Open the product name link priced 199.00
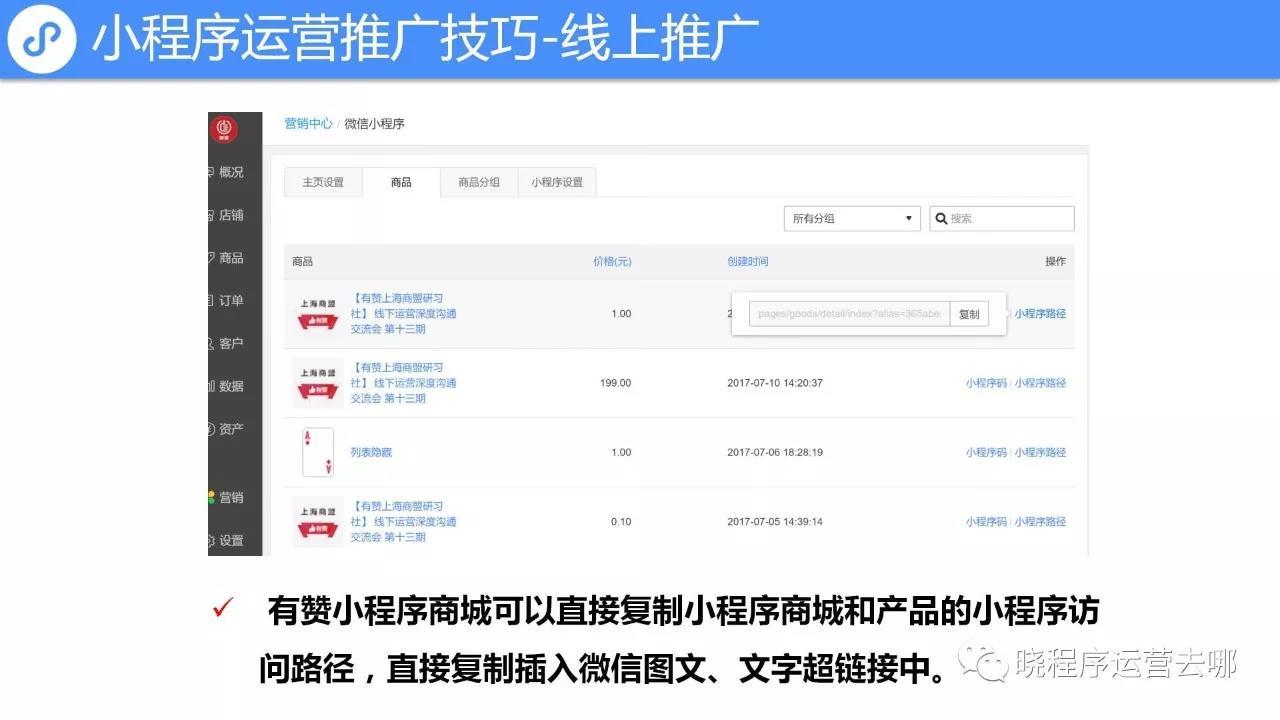Screen dimensions: 1280x720 [403, 383]
